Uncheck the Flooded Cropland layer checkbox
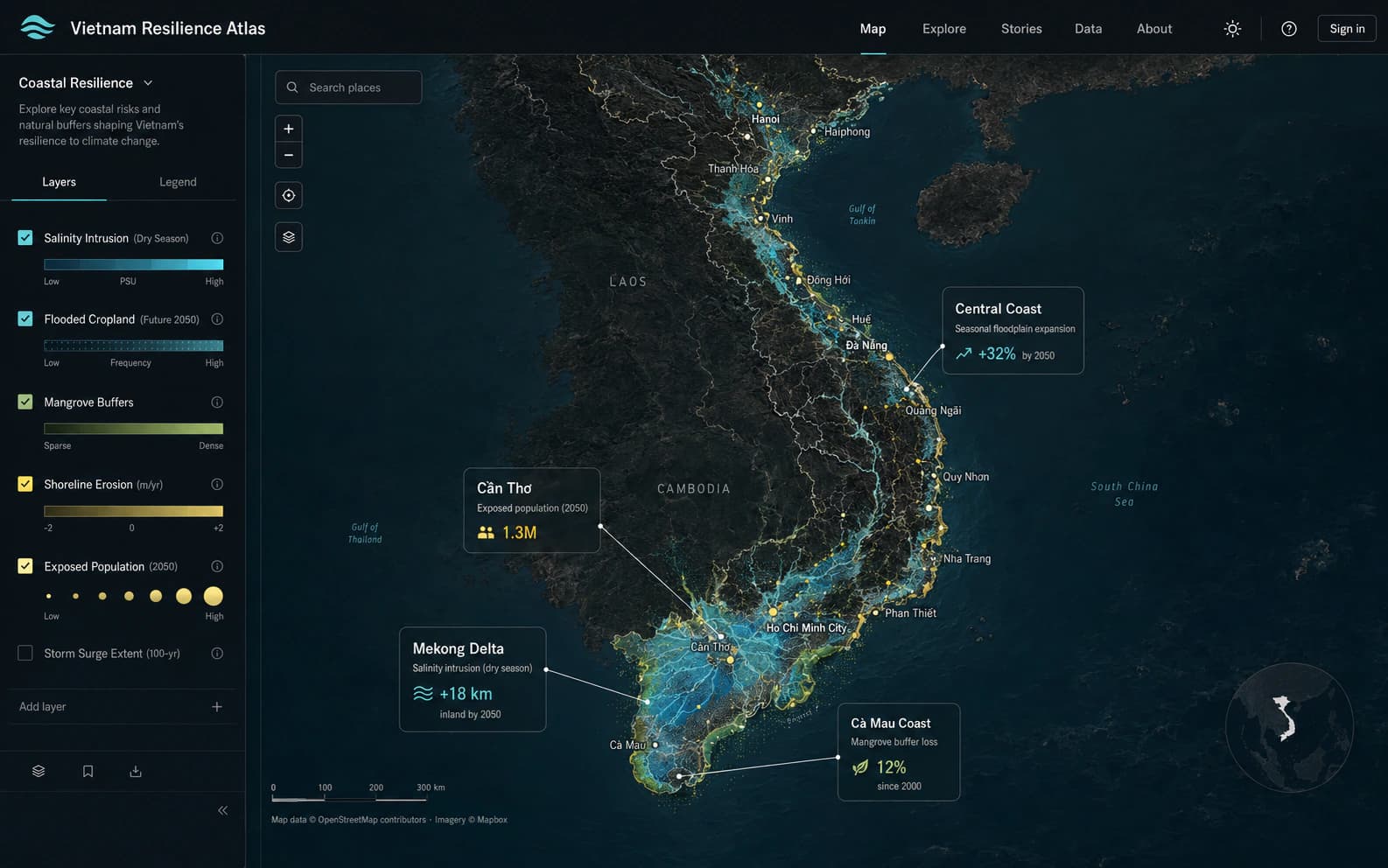This screenshot has width=1388, height=868. [25, 319]
